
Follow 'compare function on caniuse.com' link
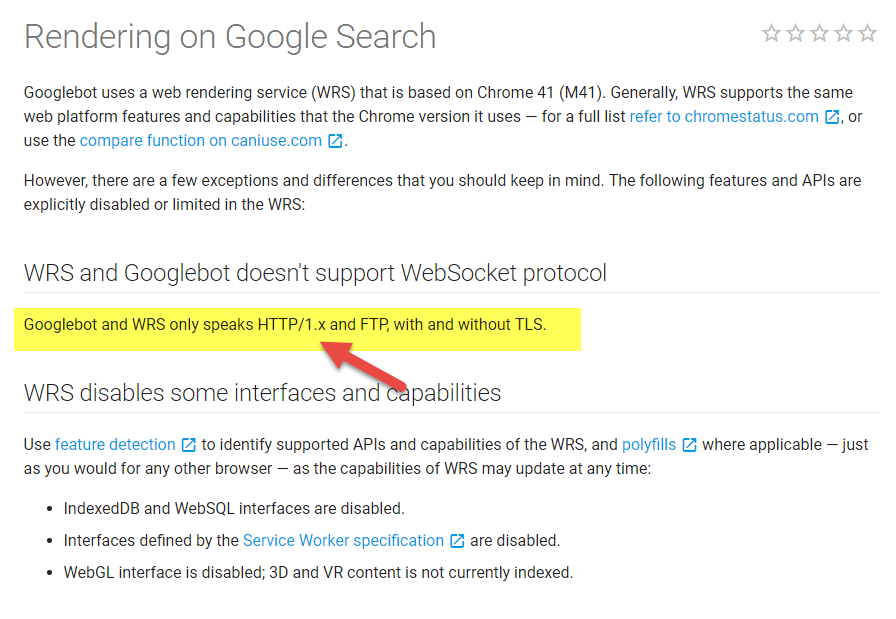pyautogui.click(x=201, y=141)
